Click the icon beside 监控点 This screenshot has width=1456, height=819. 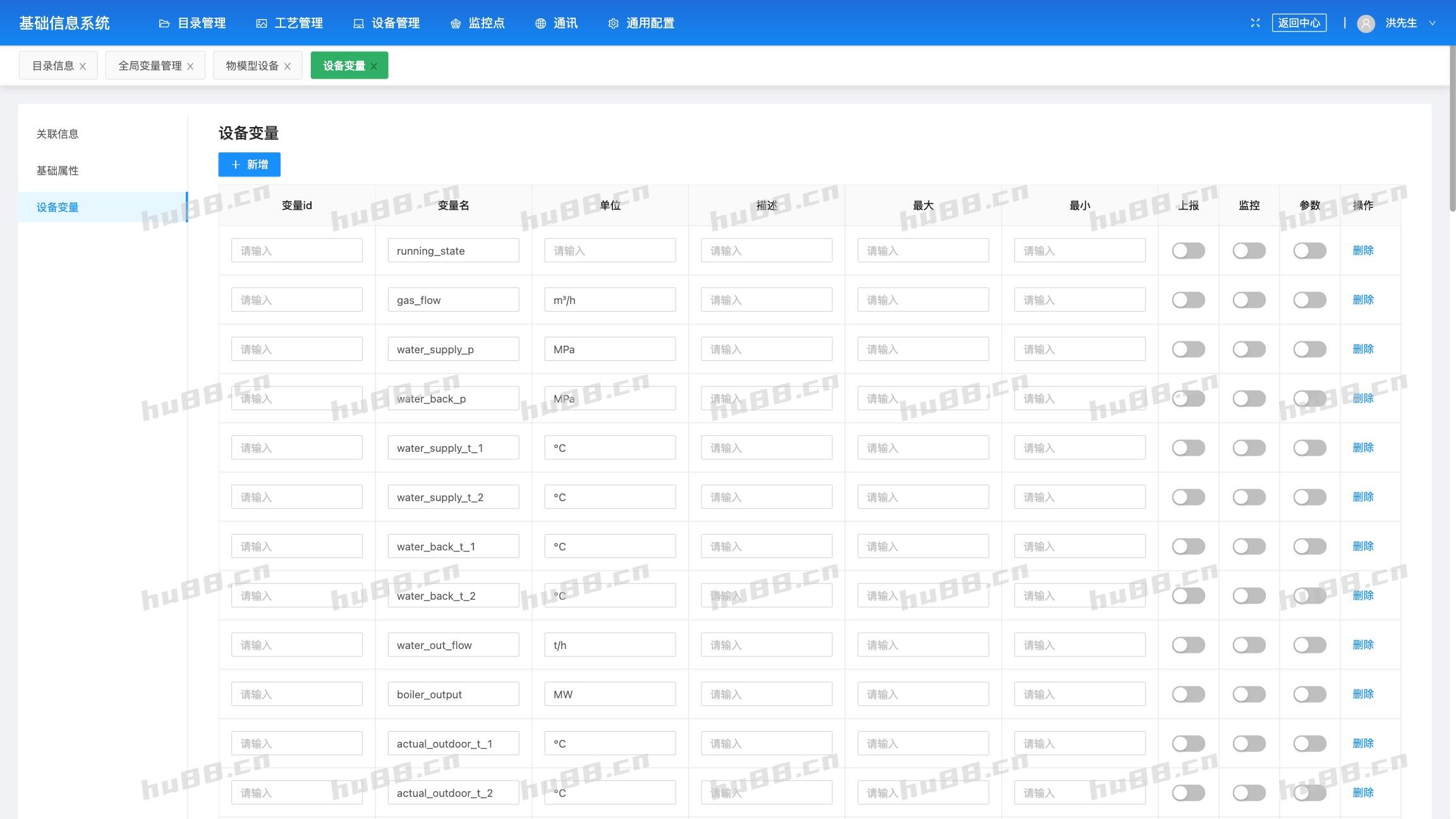456,23
